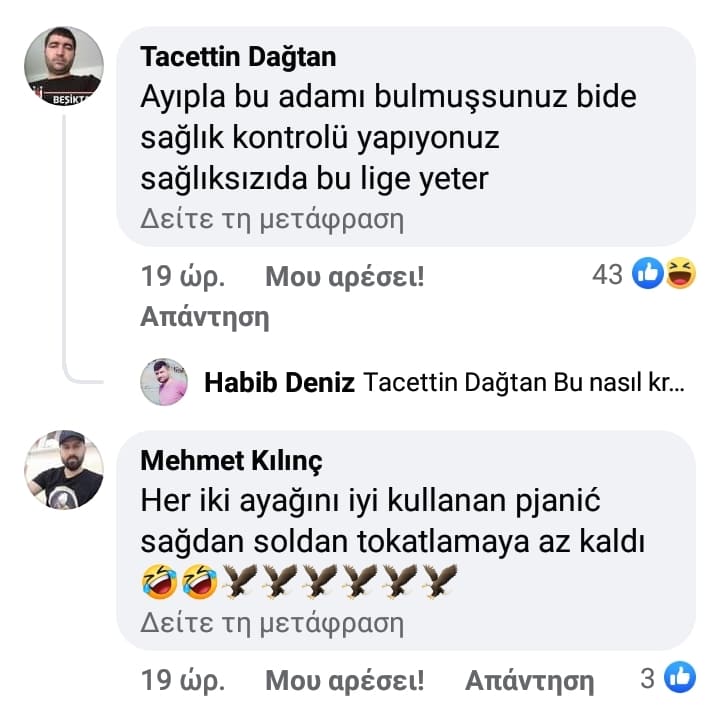Open Tacettin Dağtan's profile picture

pos(64,67)
